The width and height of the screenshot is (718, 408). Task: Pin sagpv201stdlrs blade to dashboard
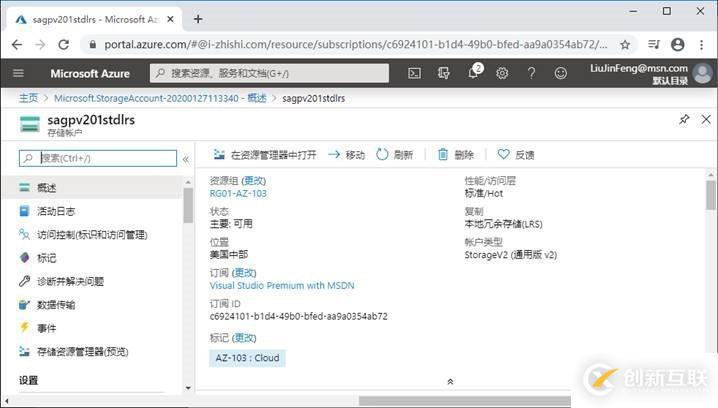pos(684,120)
